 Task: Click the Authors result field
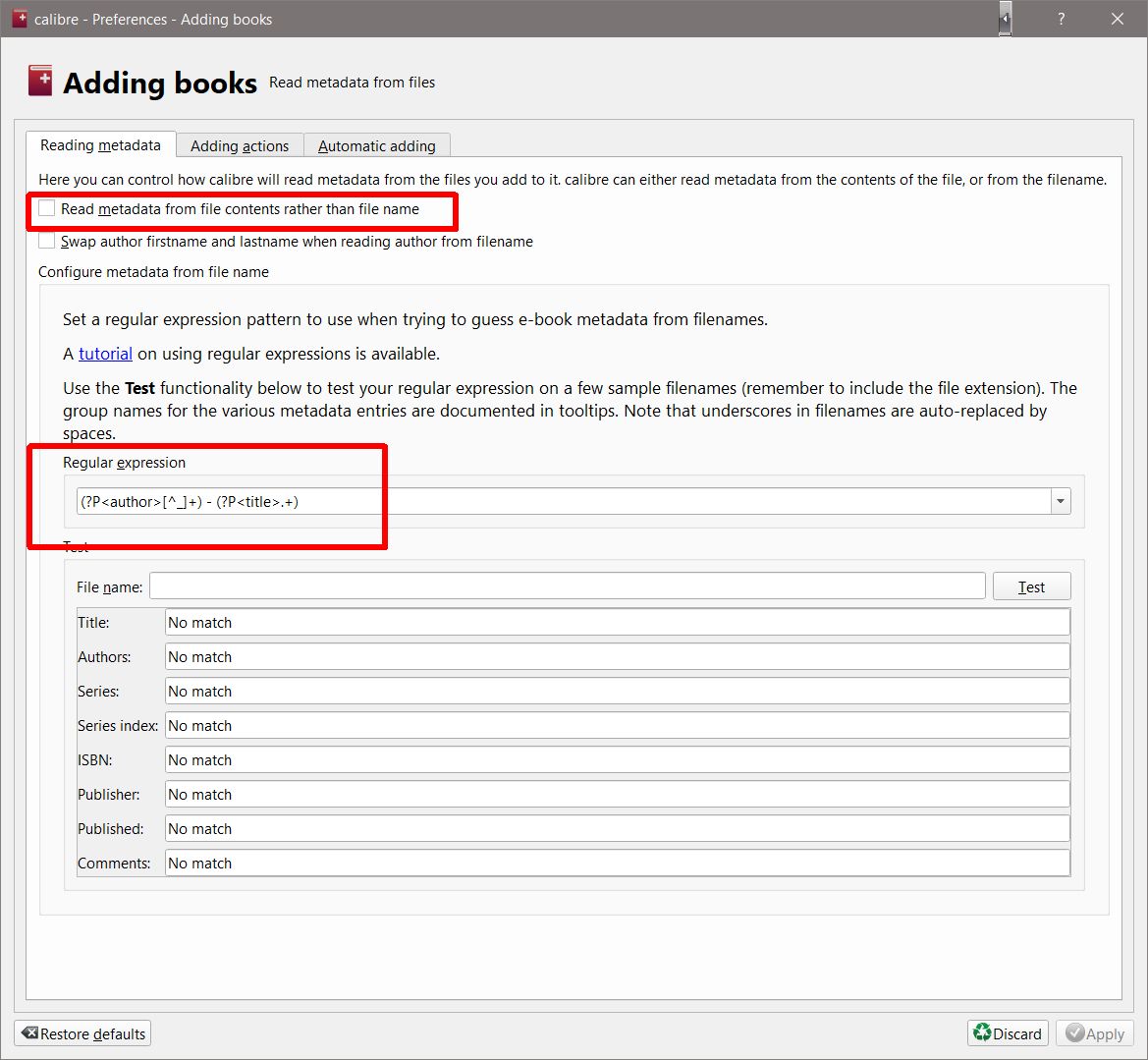tap(617, 657)
